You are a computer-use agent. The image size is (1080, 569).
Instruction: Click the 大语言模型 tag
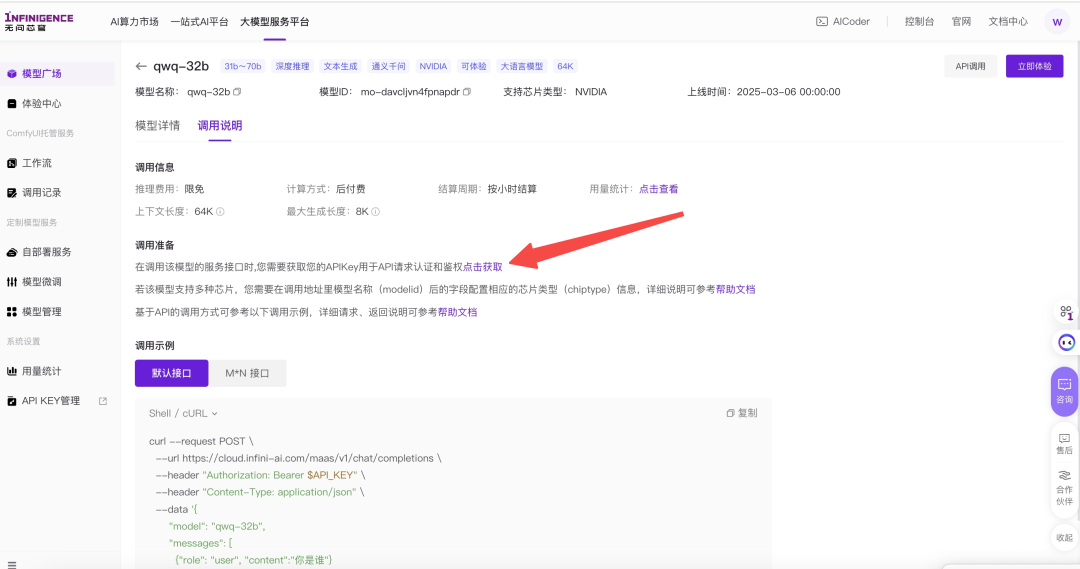521,66
